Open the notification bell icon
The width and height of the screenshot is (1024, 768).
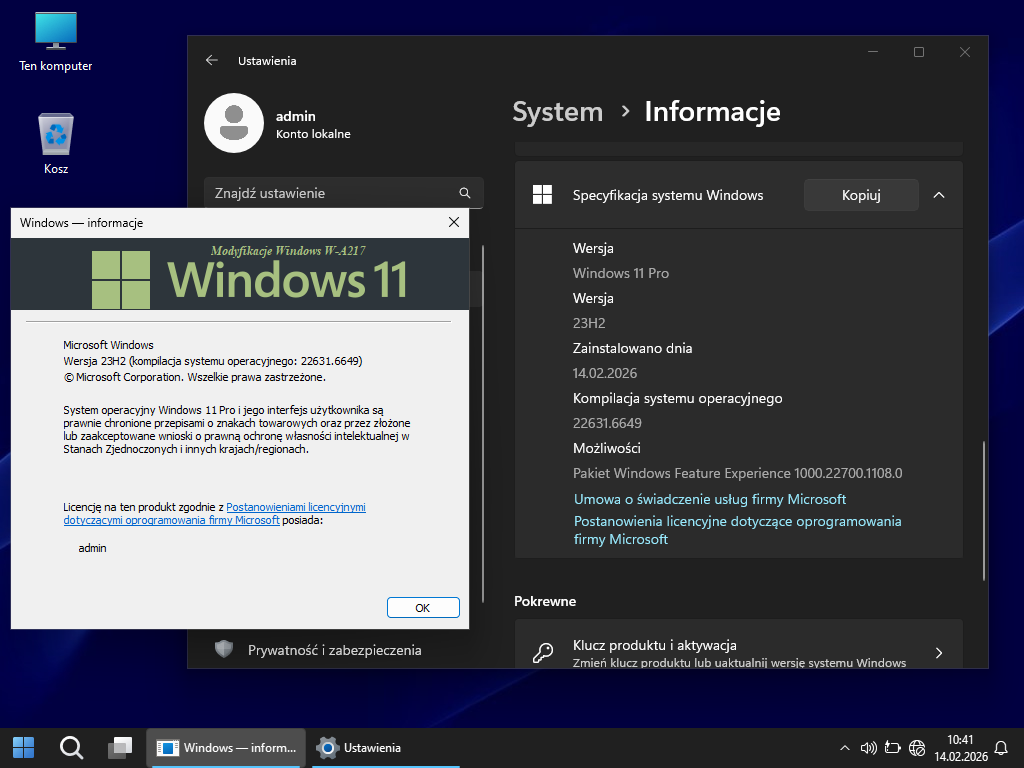click(x=1001, y=747)
